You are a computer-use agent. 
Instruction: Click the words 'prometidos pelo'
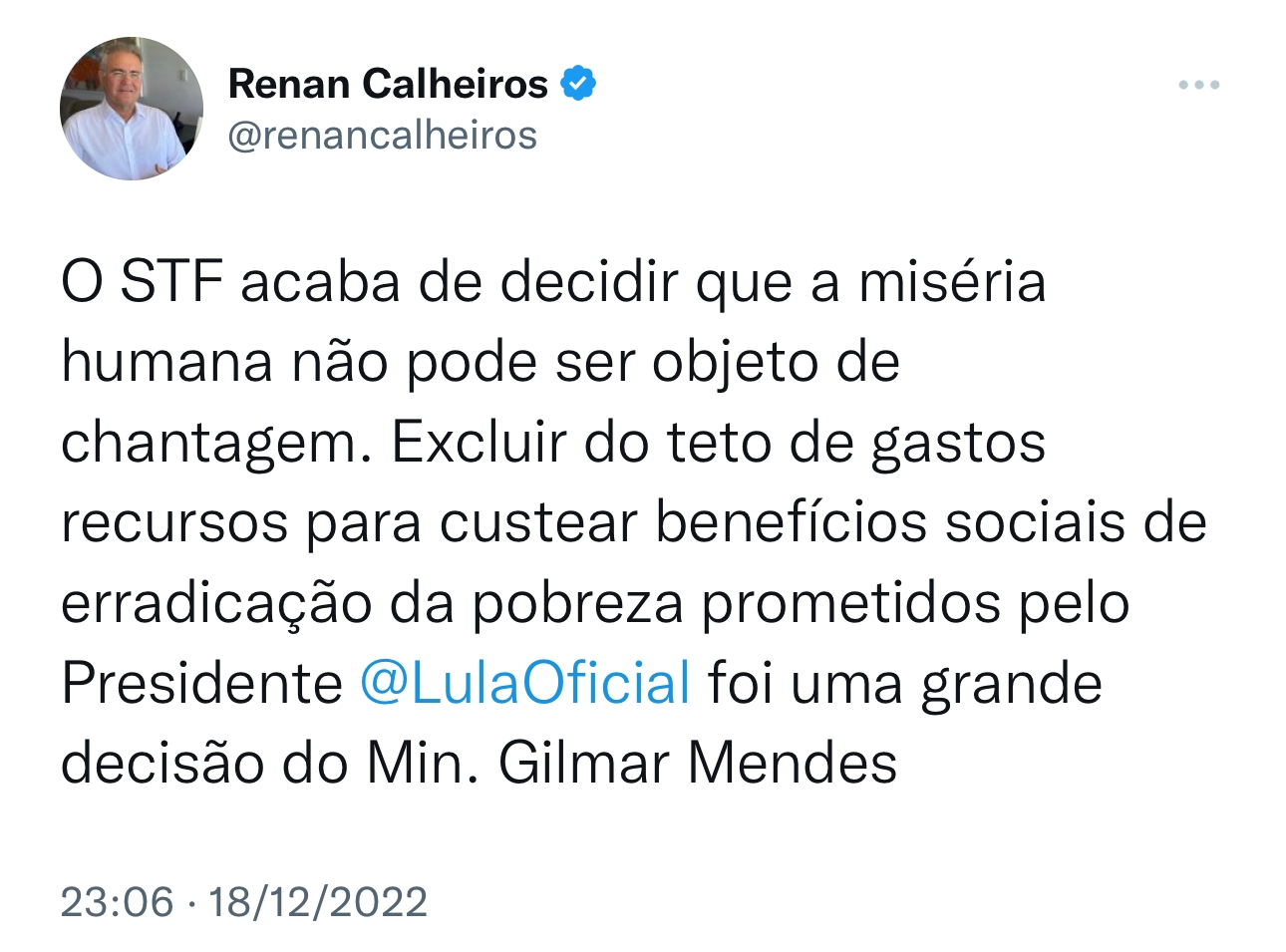pos(916,604)
